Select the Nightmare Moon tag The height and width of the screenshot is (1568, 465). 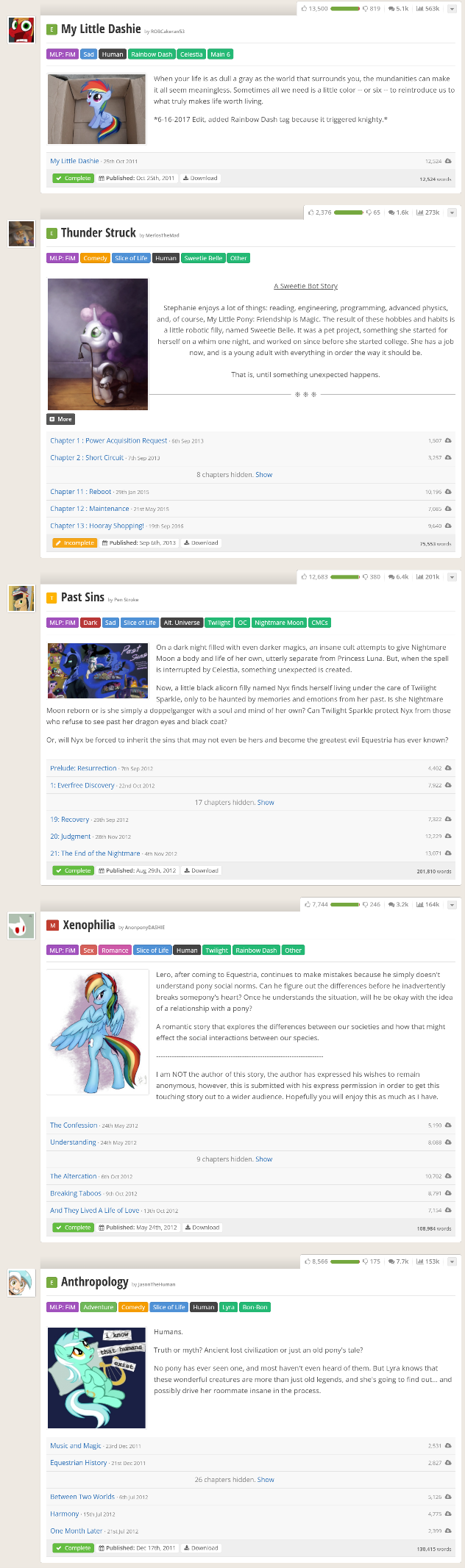click(x=279, y=623)
